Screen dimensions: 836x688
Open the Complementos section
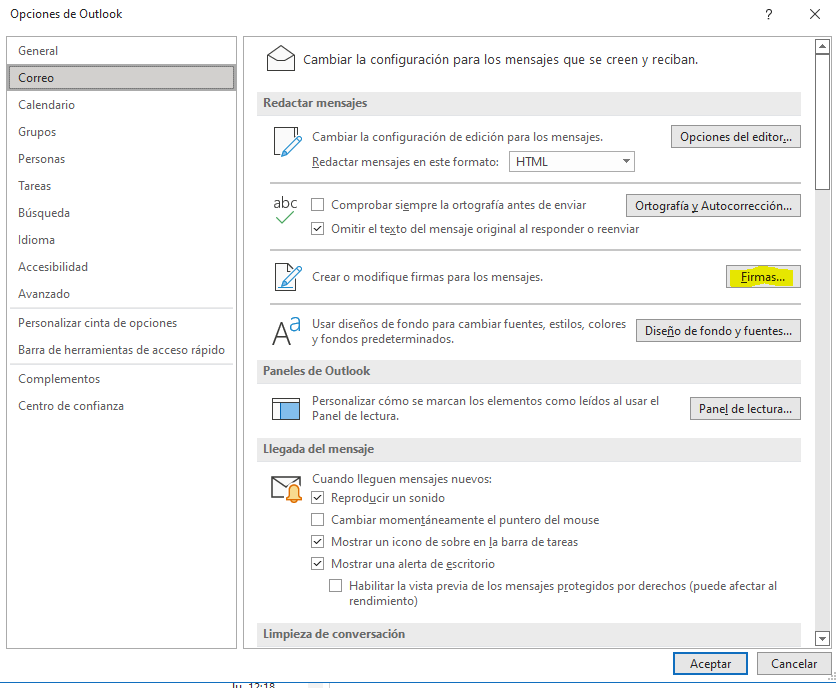122,379
